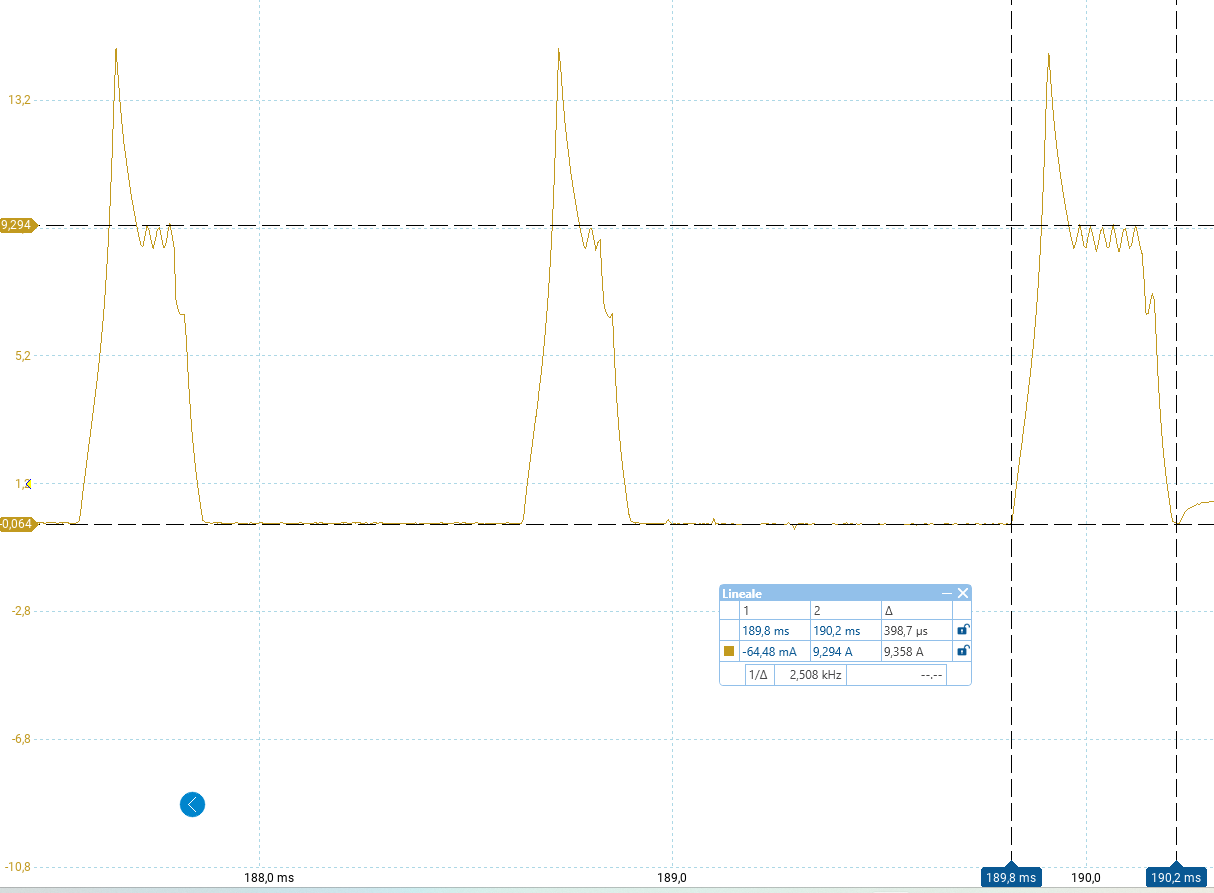The height and width of the screenshot is (893, 1214).
Task: Toggle the amplitude ruler lock icon
Action: click(x=962, y=651)
